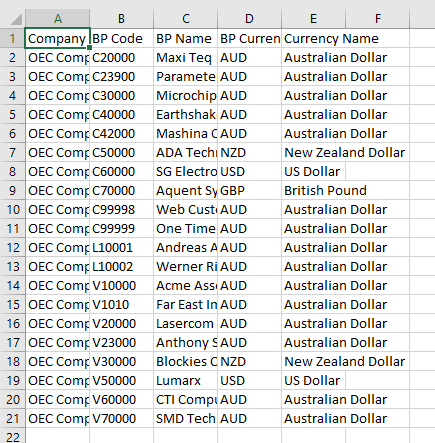The width and height of the screenshot is (435, 443).
Task: Click the Maxi Teq cell
Action: (x=185, y=58)
